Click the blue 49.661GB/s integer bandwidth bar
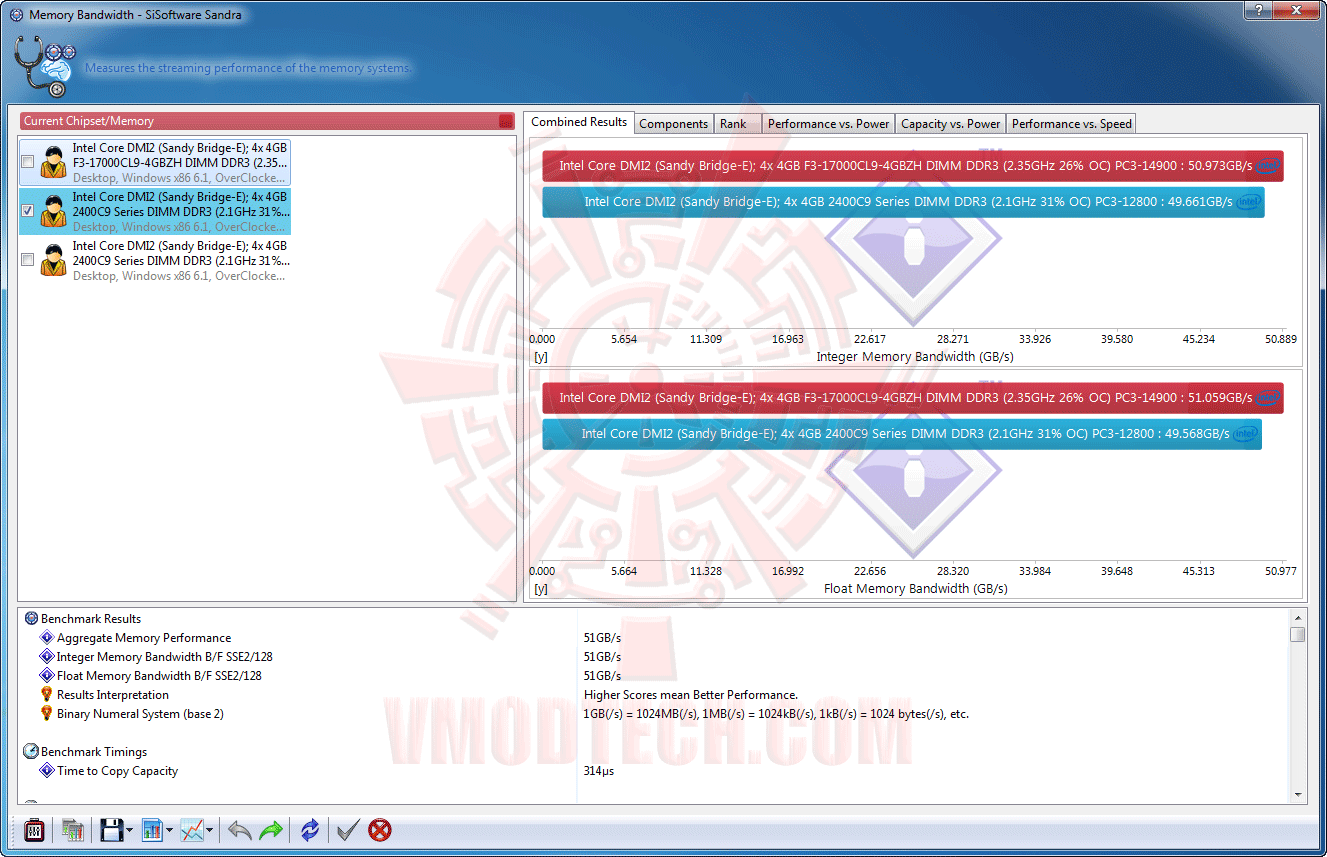The height and width of the screenshot is (857, 1327). click(x=904, y=202)
